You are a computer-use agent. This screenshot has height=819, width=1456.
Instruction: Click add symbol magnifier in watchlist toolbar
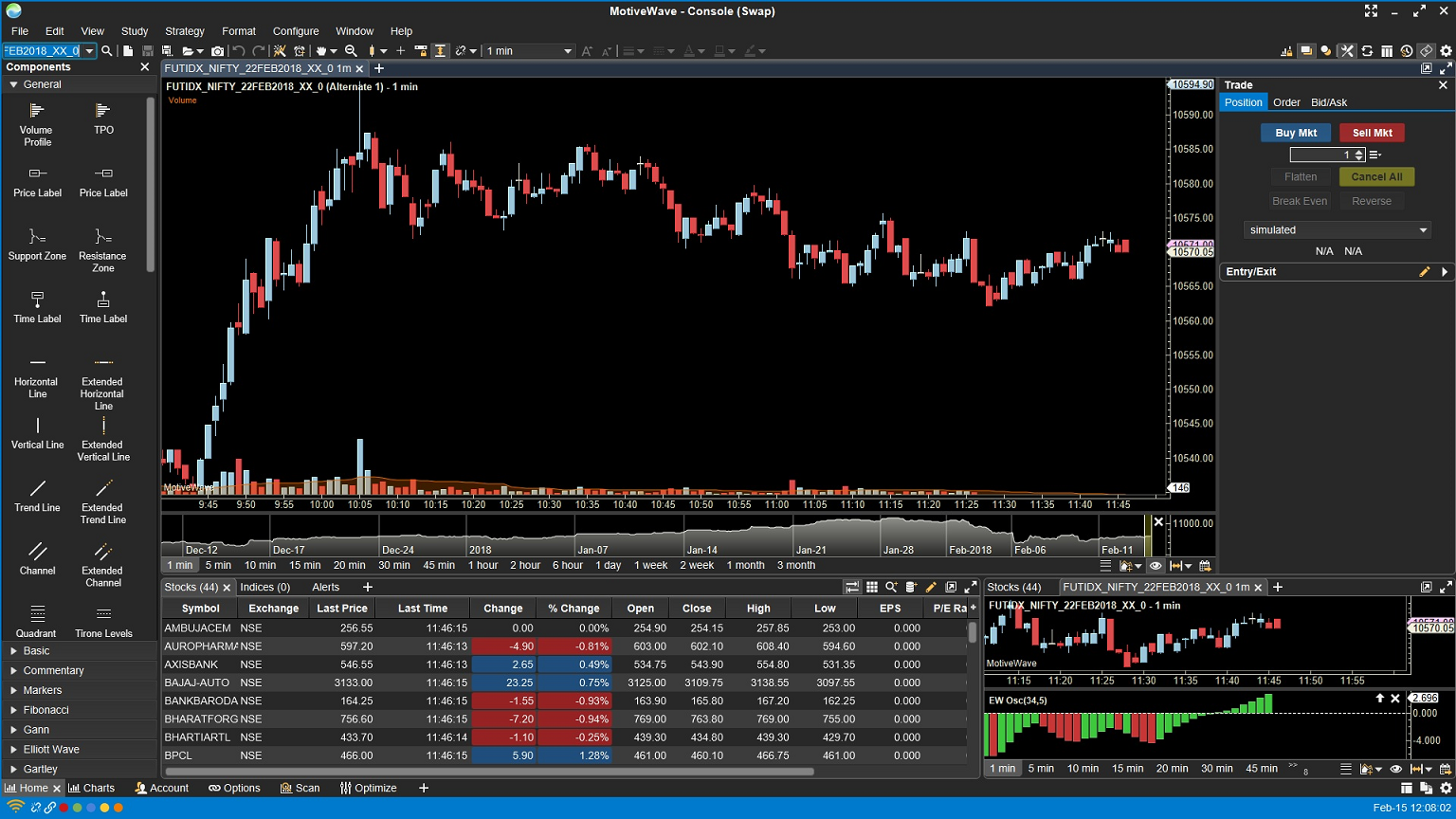tap(891, 588)
